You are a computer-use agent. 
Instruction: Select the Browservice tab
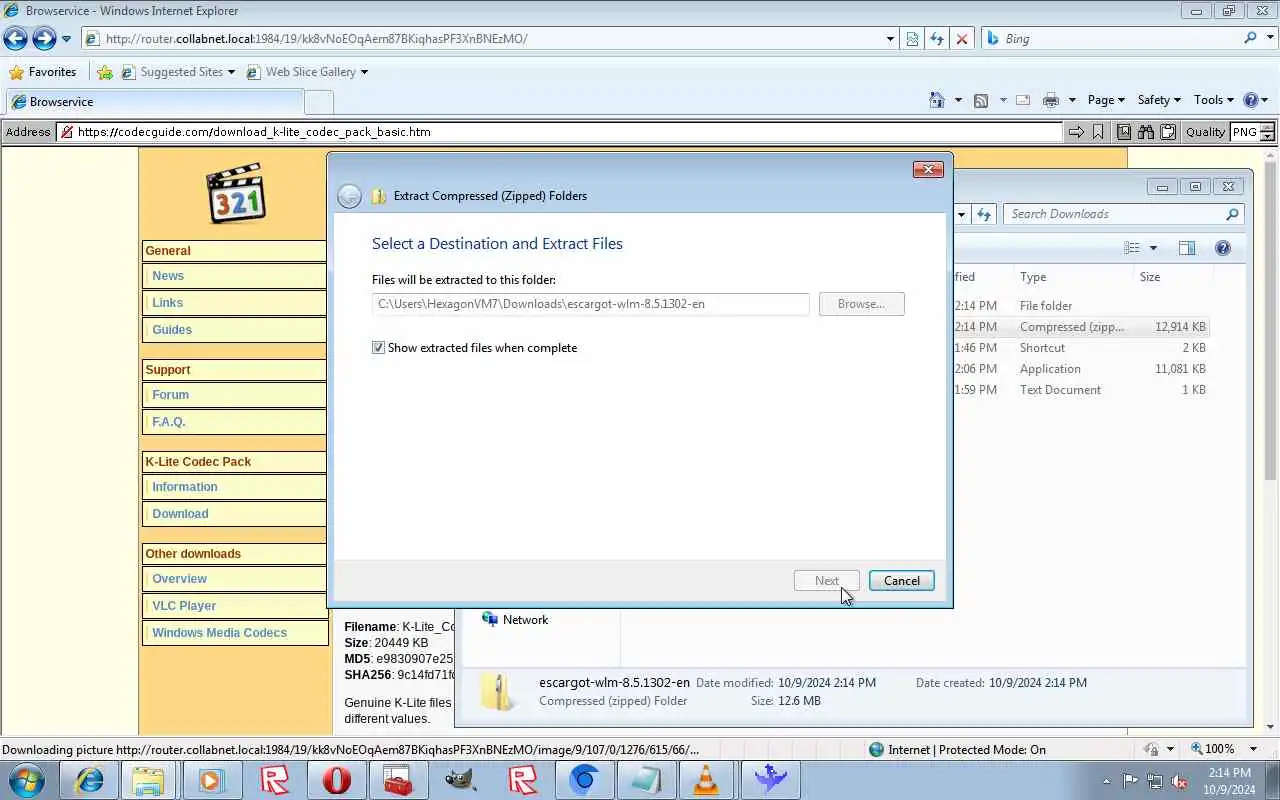pyautogui.click(x=154, y=102)
